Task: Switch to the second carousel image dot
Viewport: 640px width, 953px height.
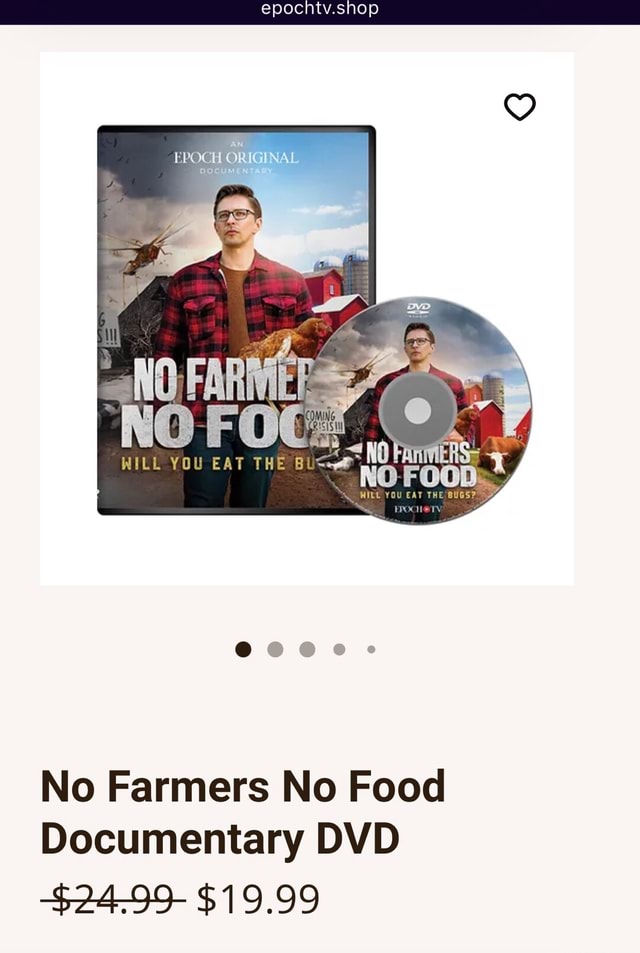Action: (x=275, y=649)
